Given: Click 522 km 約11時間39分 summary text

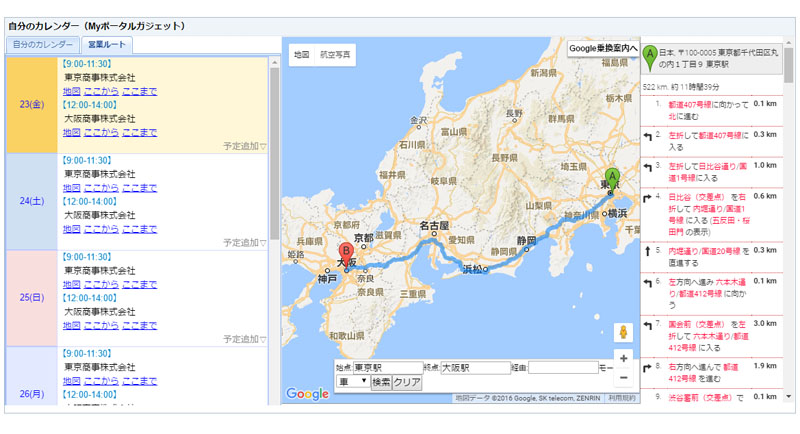Looking at the screenshot, I should 681,87.
